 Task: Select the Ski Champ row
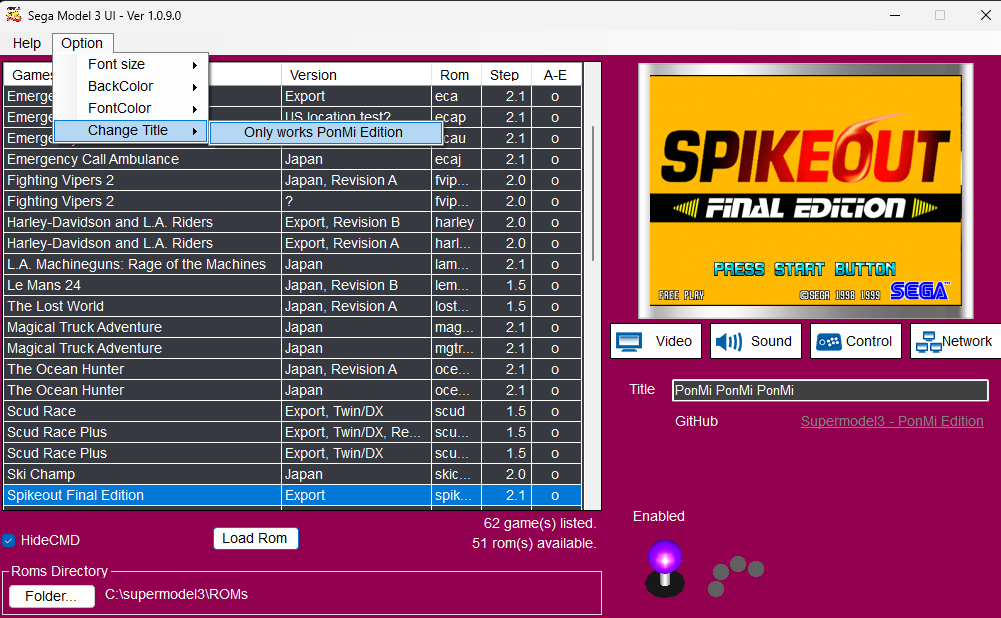point(292,474)
